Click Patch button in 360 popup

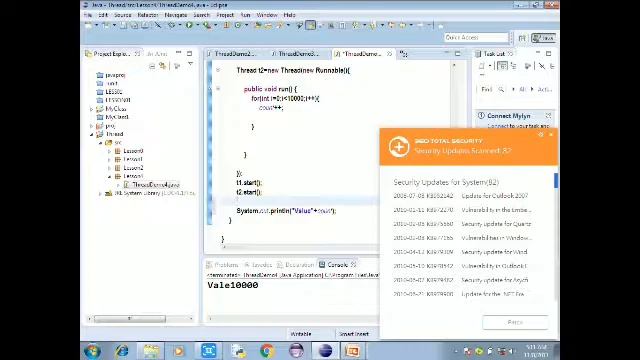tap(515, 322)
